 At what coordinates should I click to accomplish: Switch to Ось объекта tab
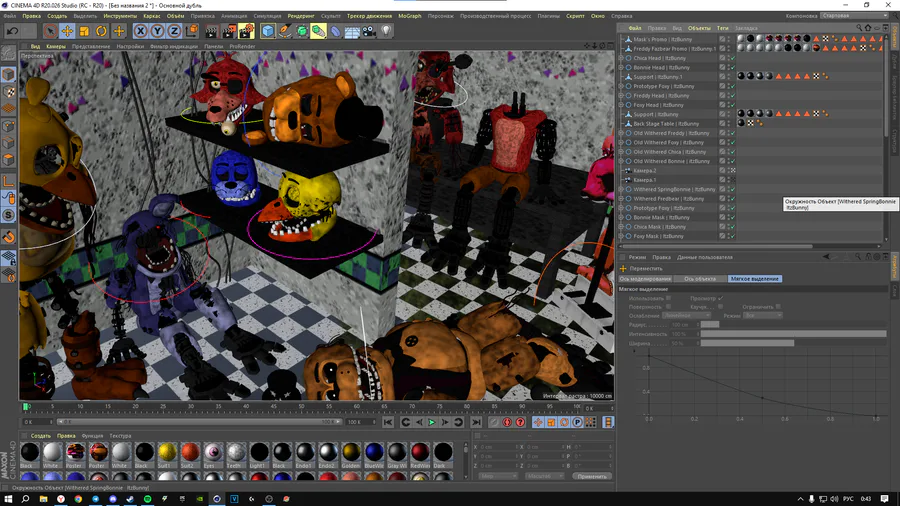pos(700,279)
